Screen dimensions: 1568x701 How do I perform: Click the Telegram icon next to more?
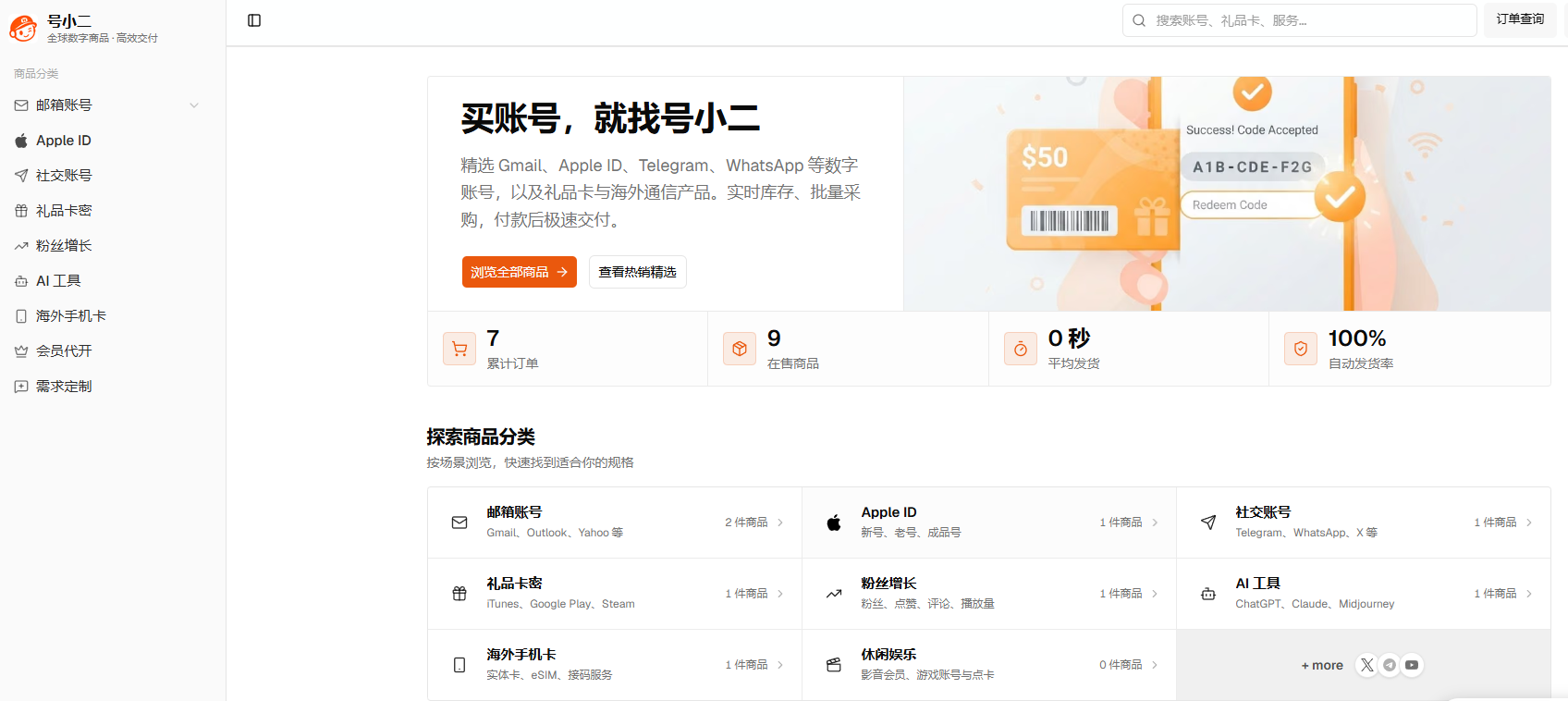point(1390,665)
